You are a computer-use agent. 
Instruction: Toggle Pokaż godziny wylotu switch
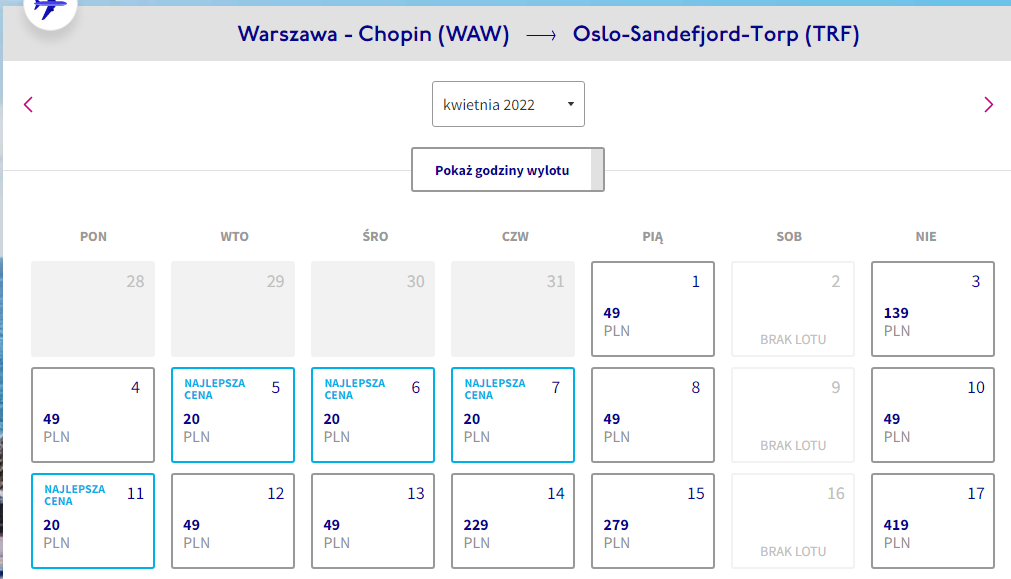(x=508, y=170)
